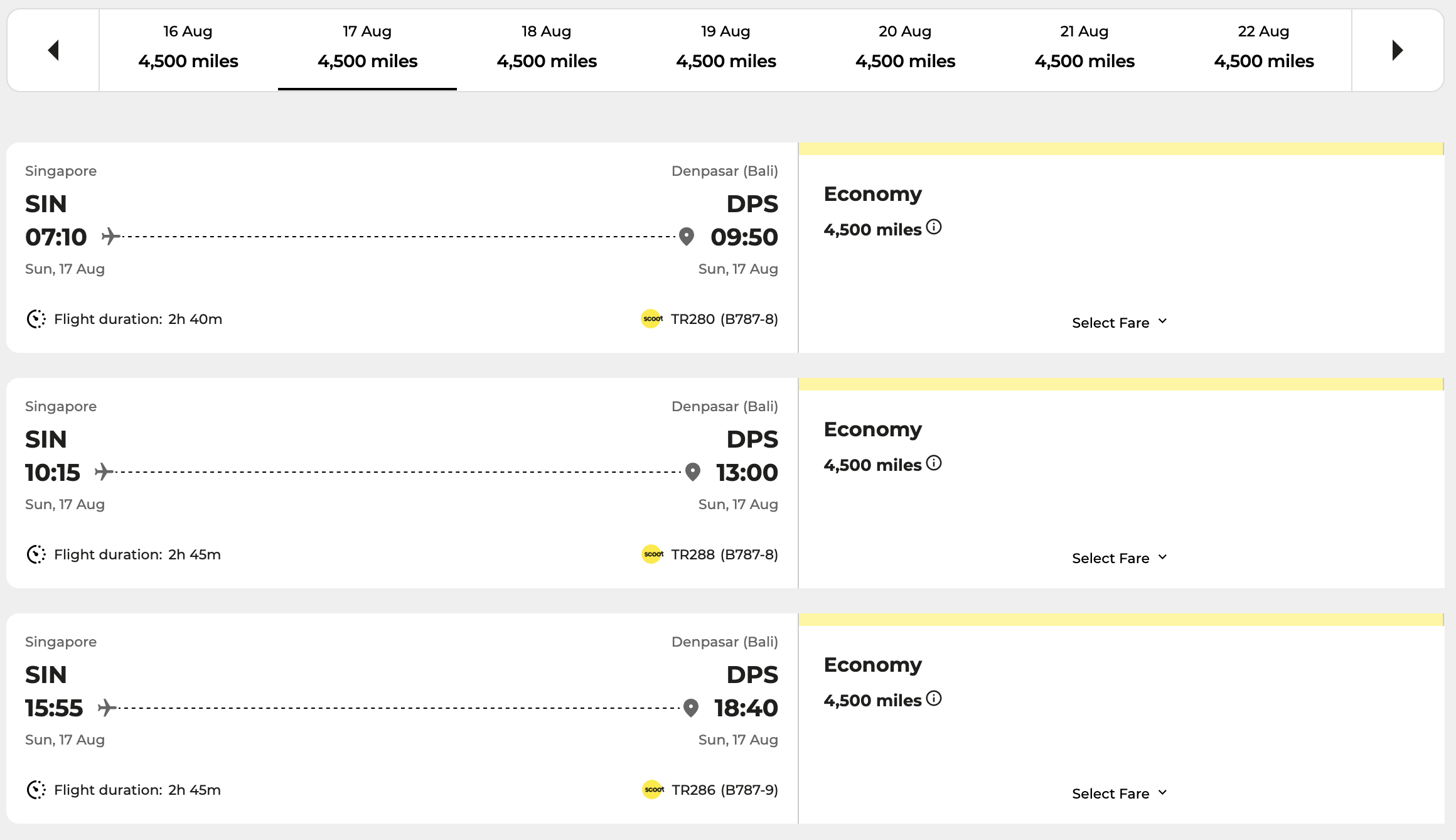Image resolution: width=1456 pixels, height=840 pixels.
Task: Expand Select Fare for the 10:15 flight
Action: click(x=1119, y=558)
